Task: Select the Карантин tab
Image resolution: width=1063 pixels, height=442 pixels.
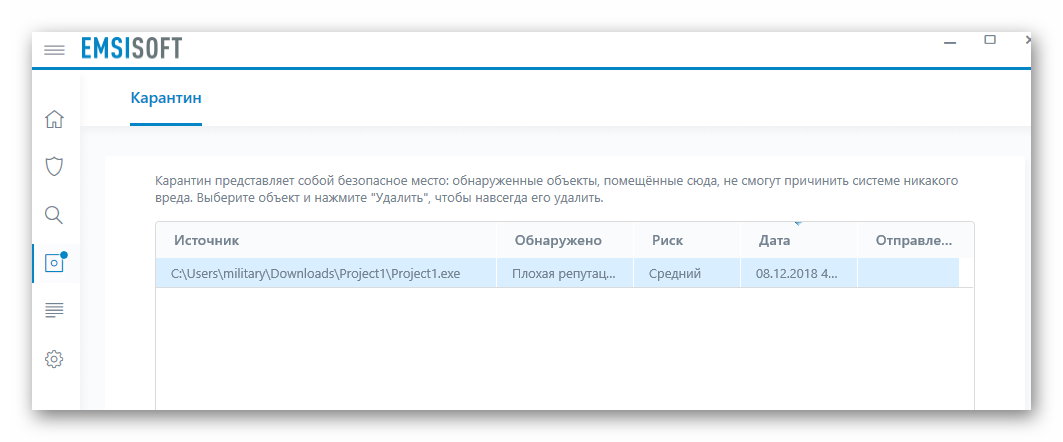Action: tap(166, 98)
